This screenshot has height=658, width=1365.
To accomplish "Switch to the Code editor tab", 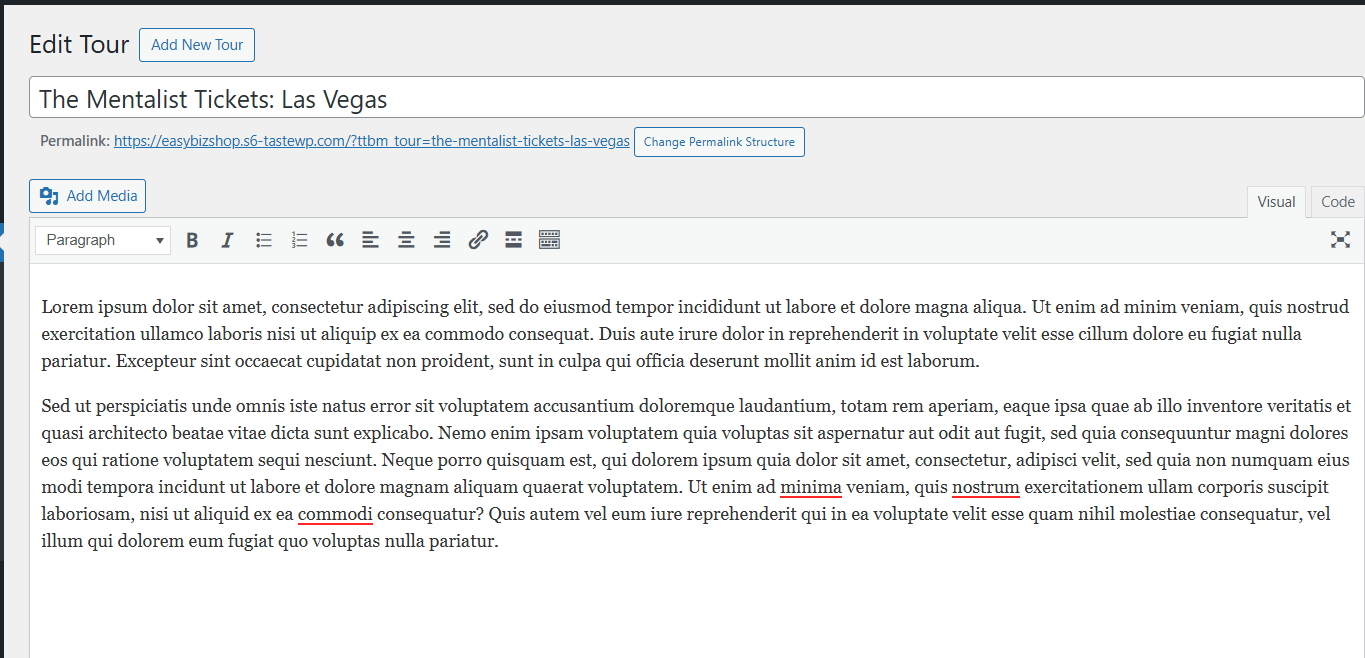I will click(x=1337, y=202).
